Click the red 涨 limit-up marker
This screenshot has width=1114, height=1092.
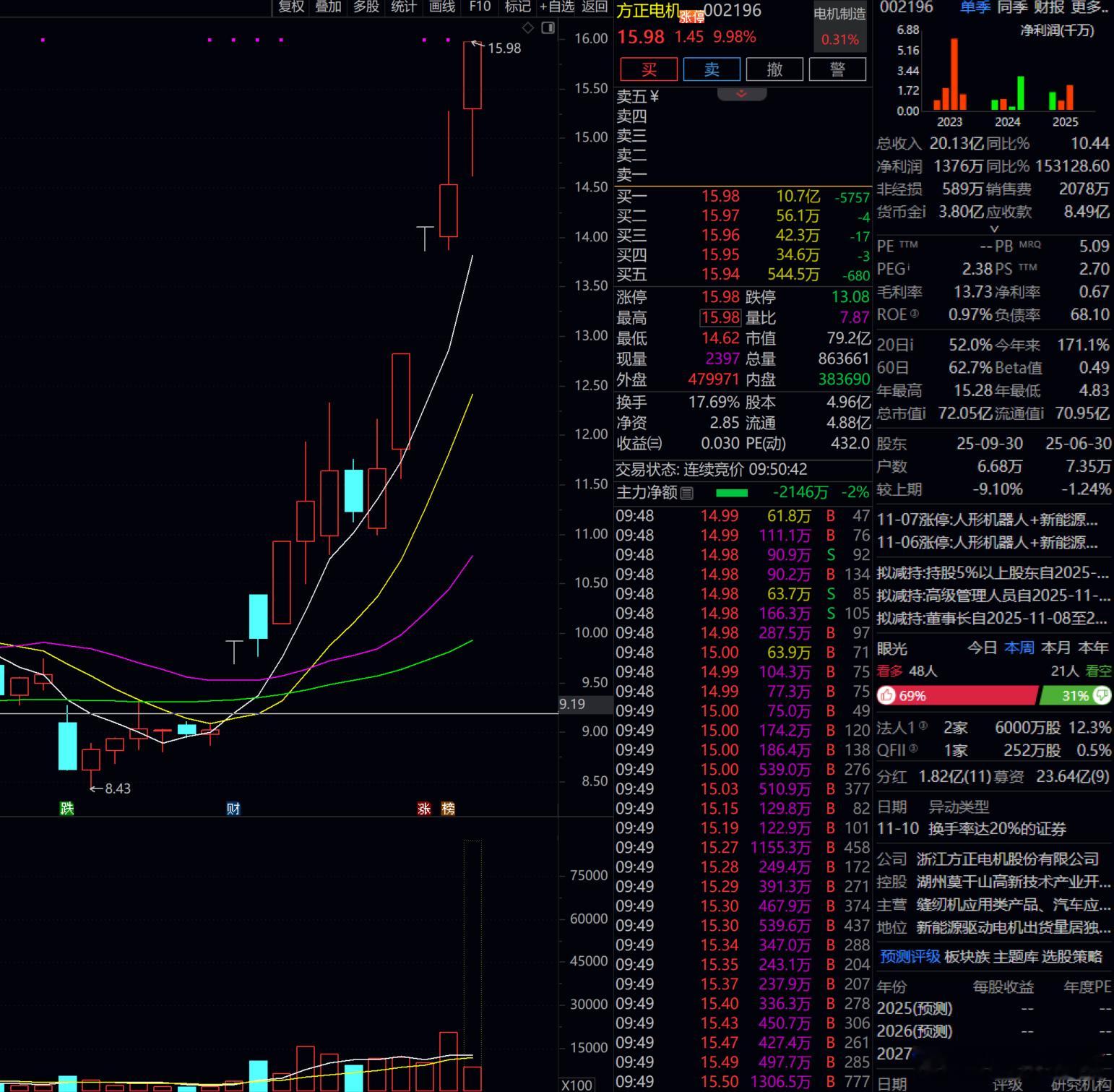[424, 808]
